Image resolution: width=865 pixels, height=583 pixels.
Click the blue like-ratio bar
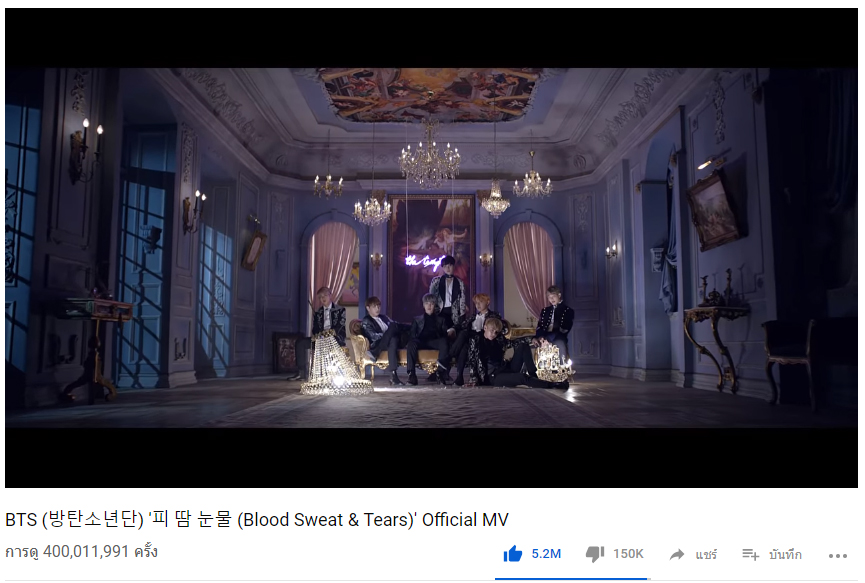coord(571,579)
